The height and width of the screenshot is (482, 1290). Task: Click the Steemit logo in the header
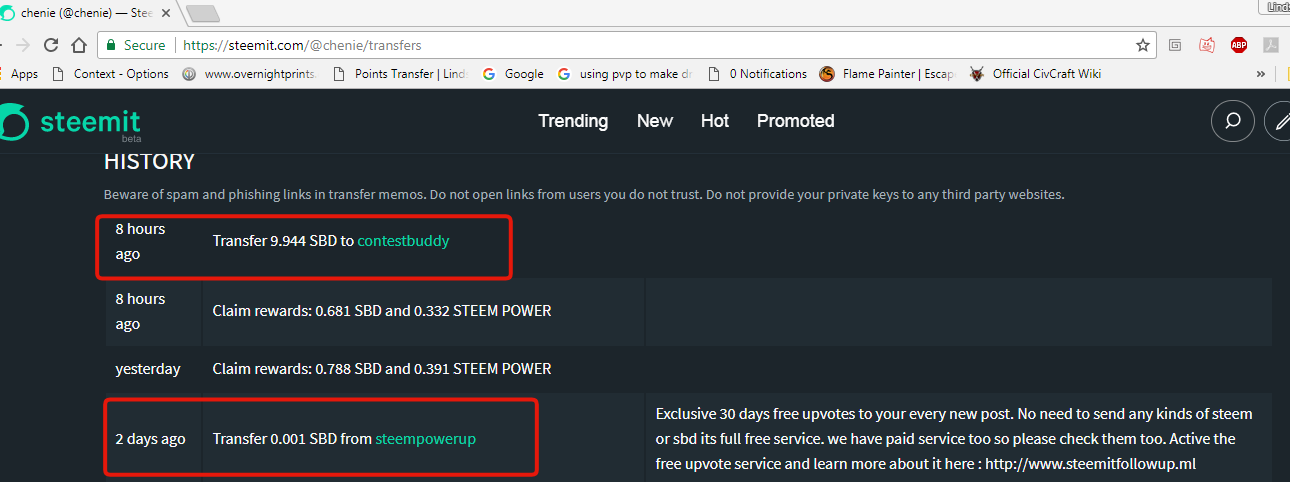tap(70, 122)
